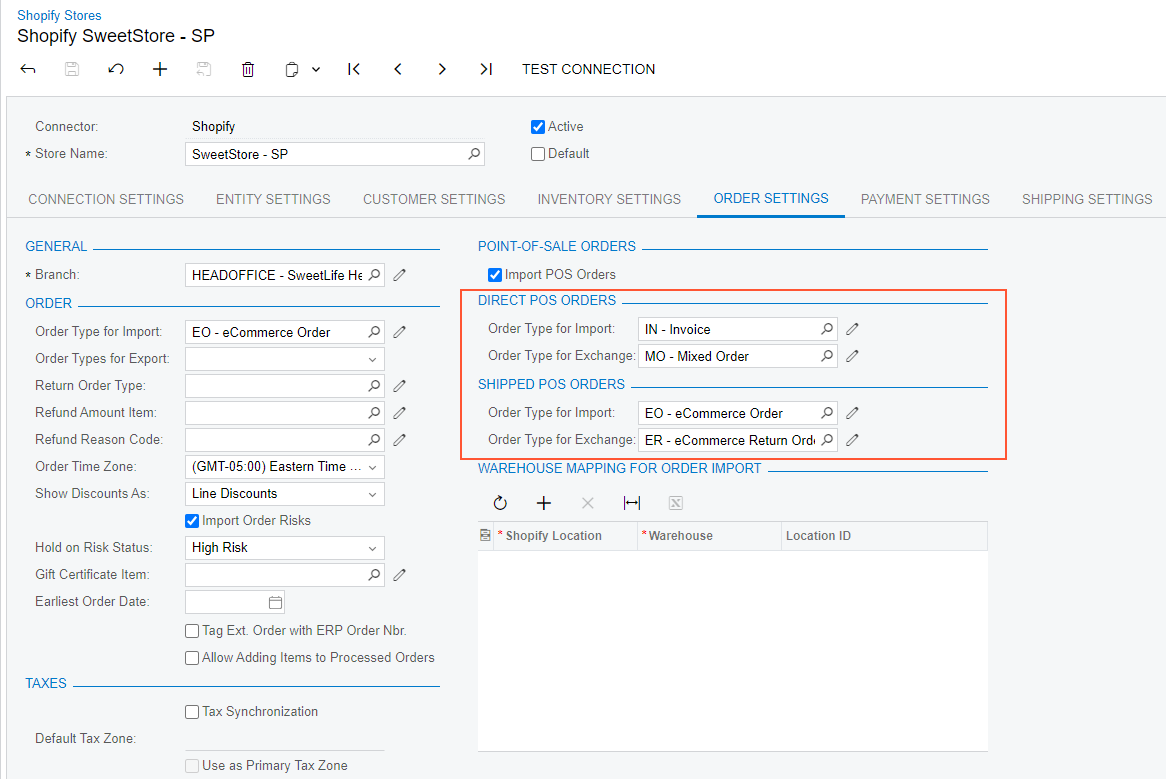The image size is (1166, 779).
Task: Enable Allow Adding Items to Processed Orders
Action: [192, 658]
